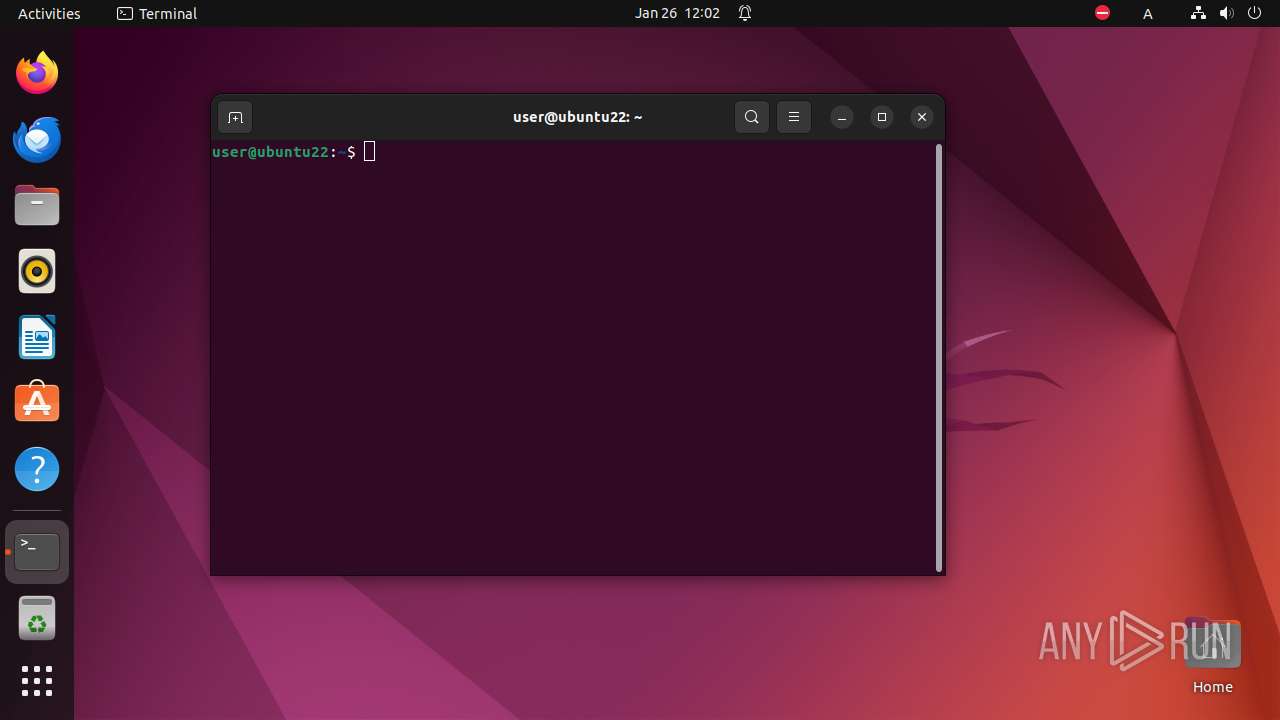Open a new terminal tab
Viewport: 1280px width, 720px height.
coord(235,117)
